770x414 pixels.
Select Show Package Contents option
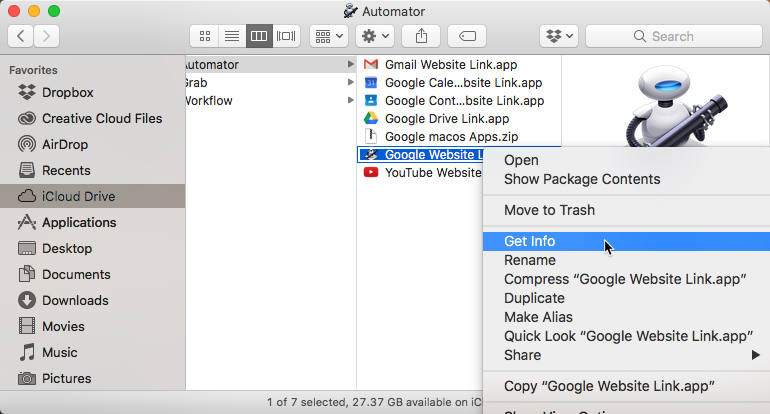pos(582,179)
